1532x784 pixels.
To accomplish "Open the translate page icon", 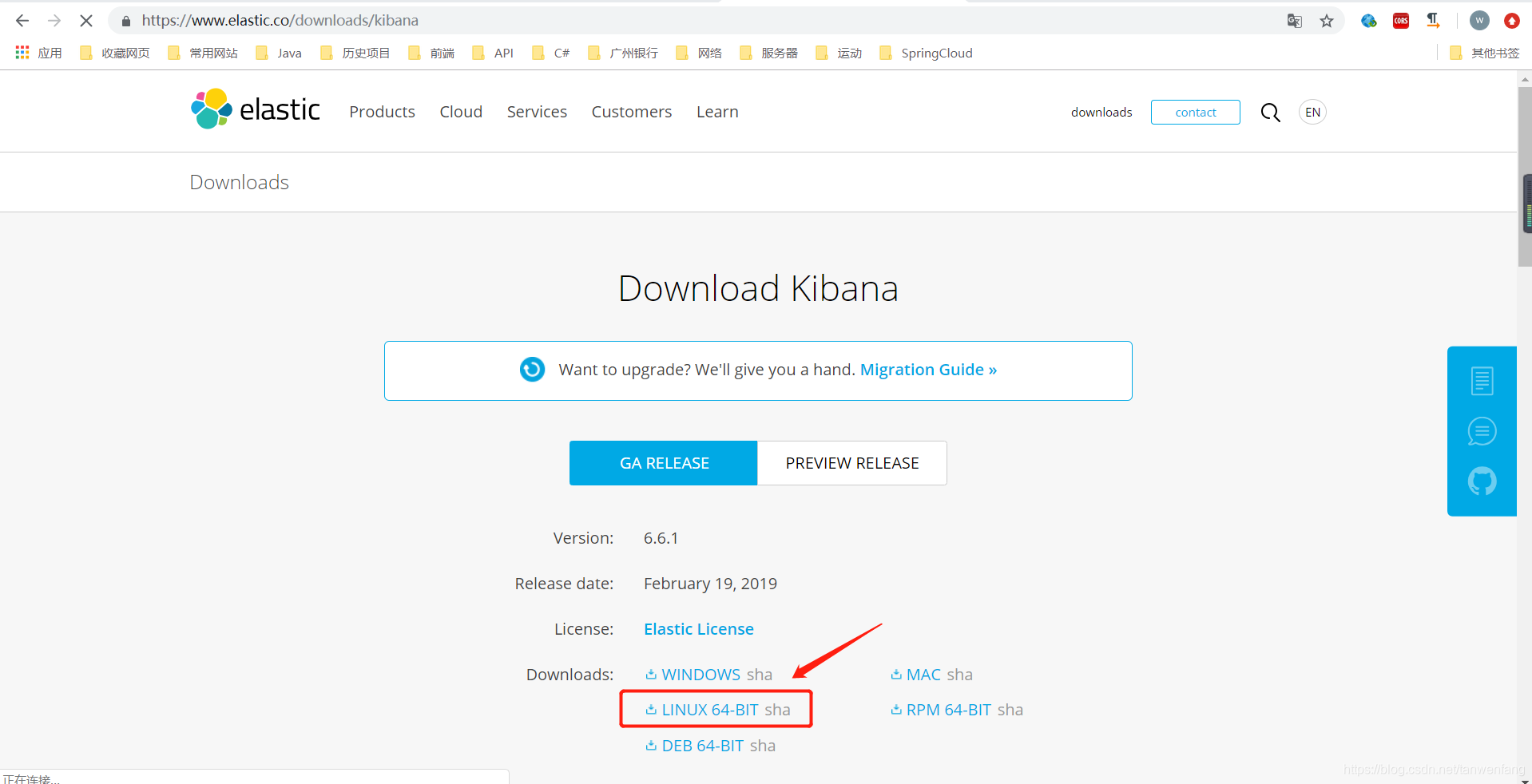I will point(1295,21).
